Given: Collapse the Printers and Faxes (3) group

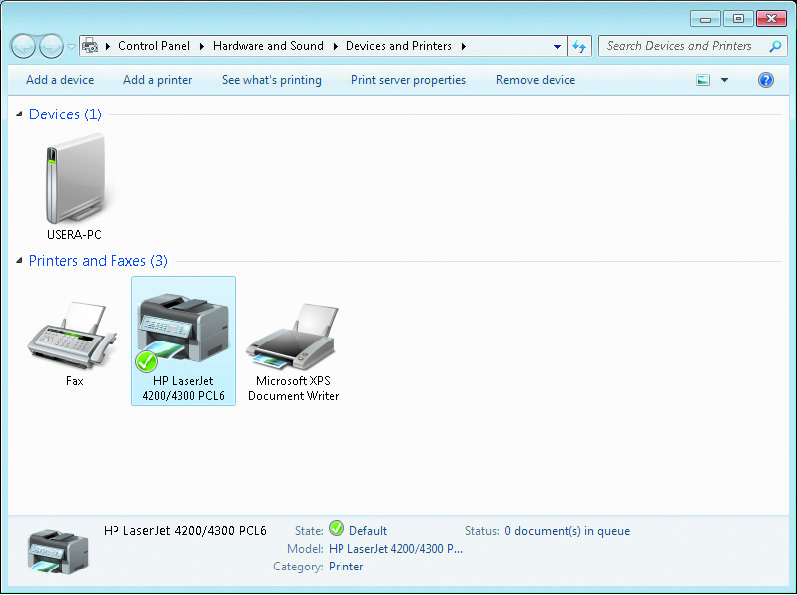Looking at the screenshot, I should (19, 261).
